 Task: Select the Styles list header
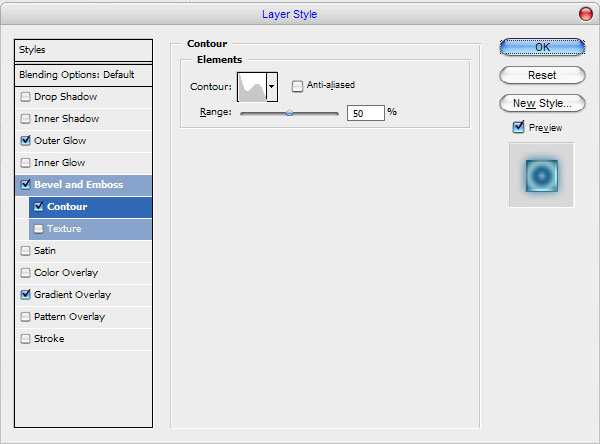[83, 50]
